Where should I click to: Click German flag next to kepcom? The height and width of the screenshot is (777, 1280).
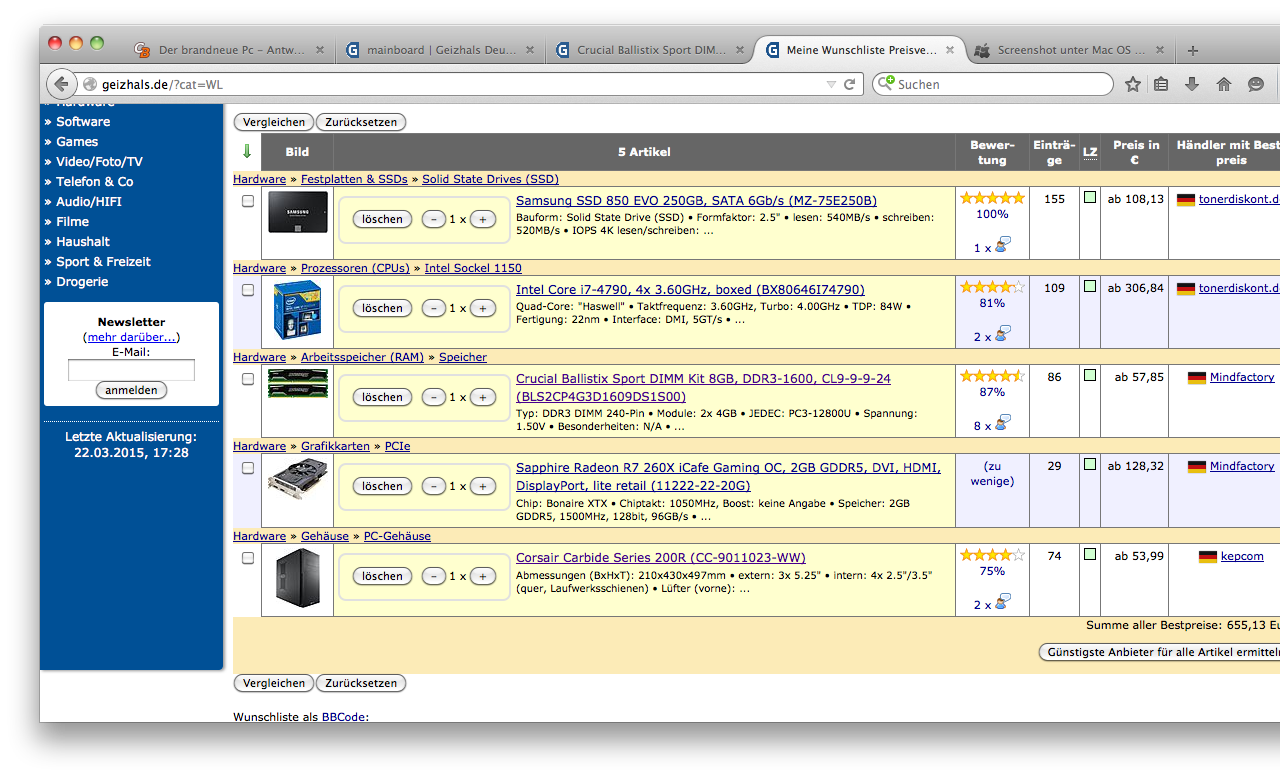pyautogui.click(x=1208, y=556)
